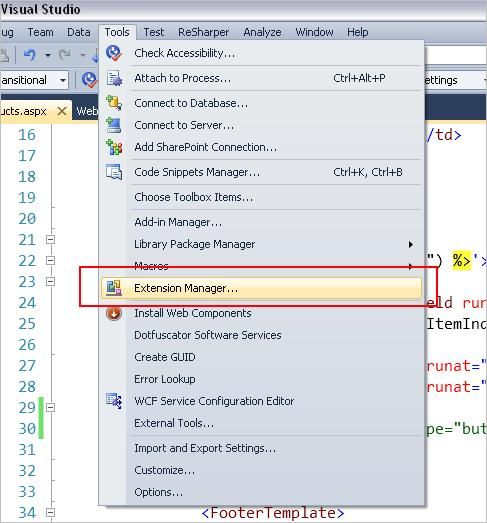The width and height of the screenshot is (487, 523).
Task: Select Connect to Database menu entry
Action: point(262,103)
